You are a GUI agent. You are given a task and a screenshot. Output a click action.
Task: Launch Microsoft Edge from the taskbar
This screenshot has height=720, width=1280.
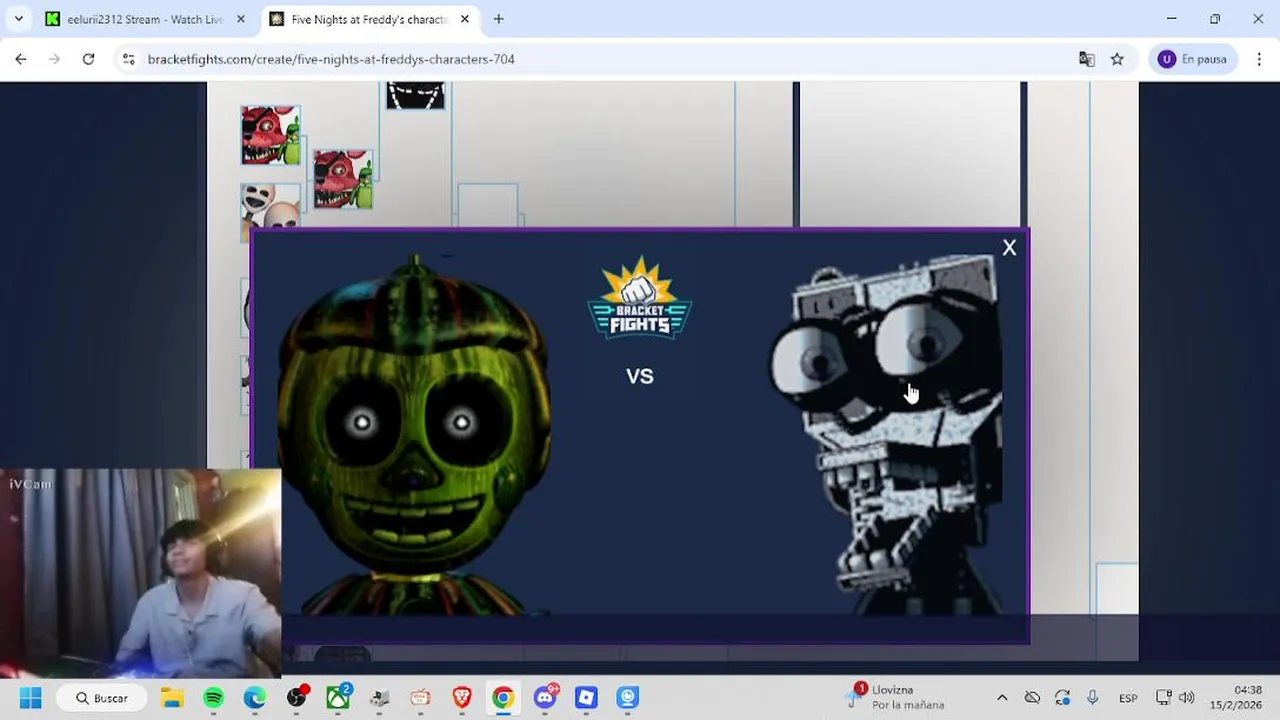pyautogui.click(x=255, y=698)
